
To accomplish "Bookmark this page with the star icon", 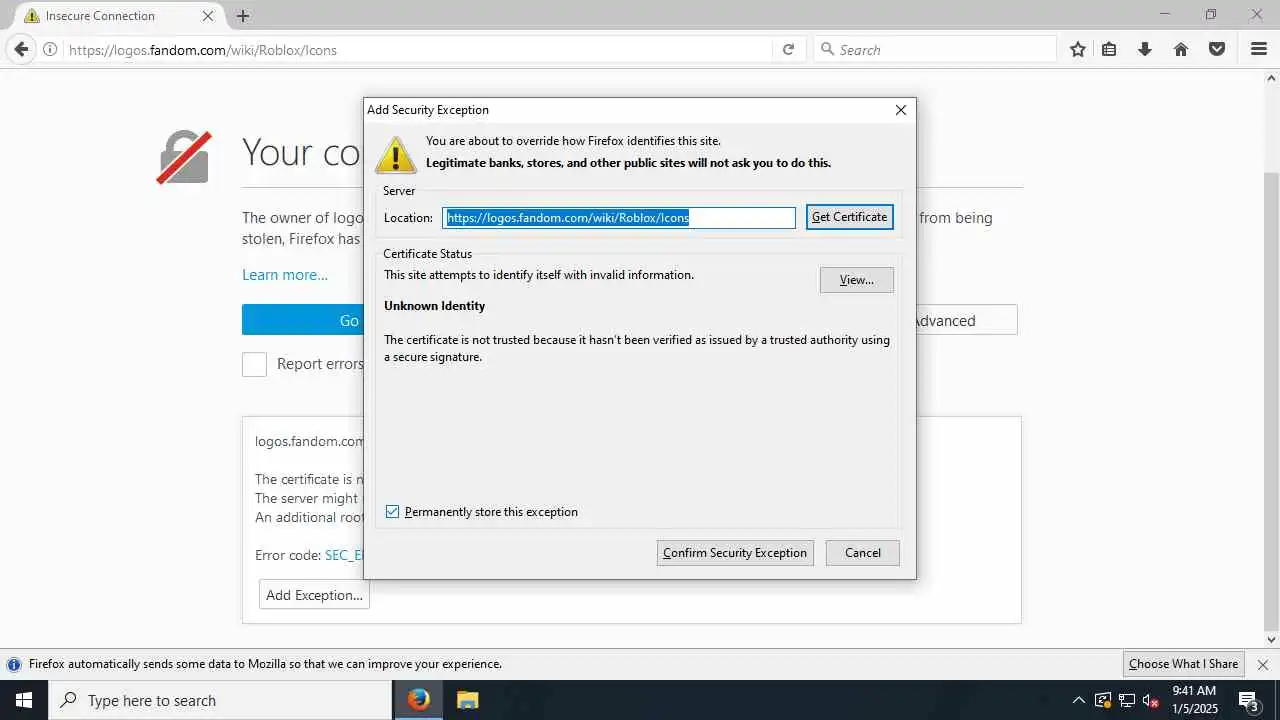I will [x=1077, y=49].
